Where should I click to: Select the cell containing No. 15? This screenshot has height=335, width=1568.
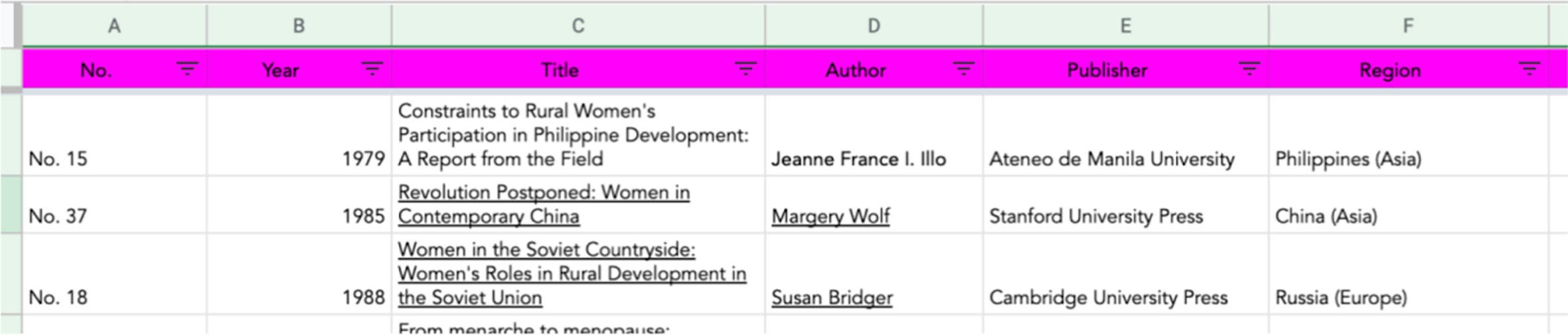pos(115,136)
